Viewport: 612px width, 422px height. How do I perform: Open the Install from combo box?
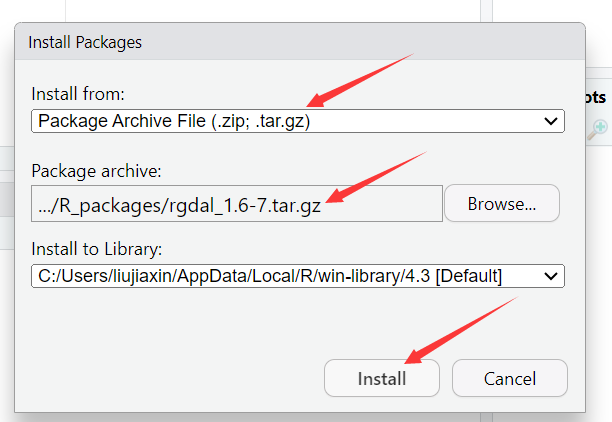click(298, 121)
